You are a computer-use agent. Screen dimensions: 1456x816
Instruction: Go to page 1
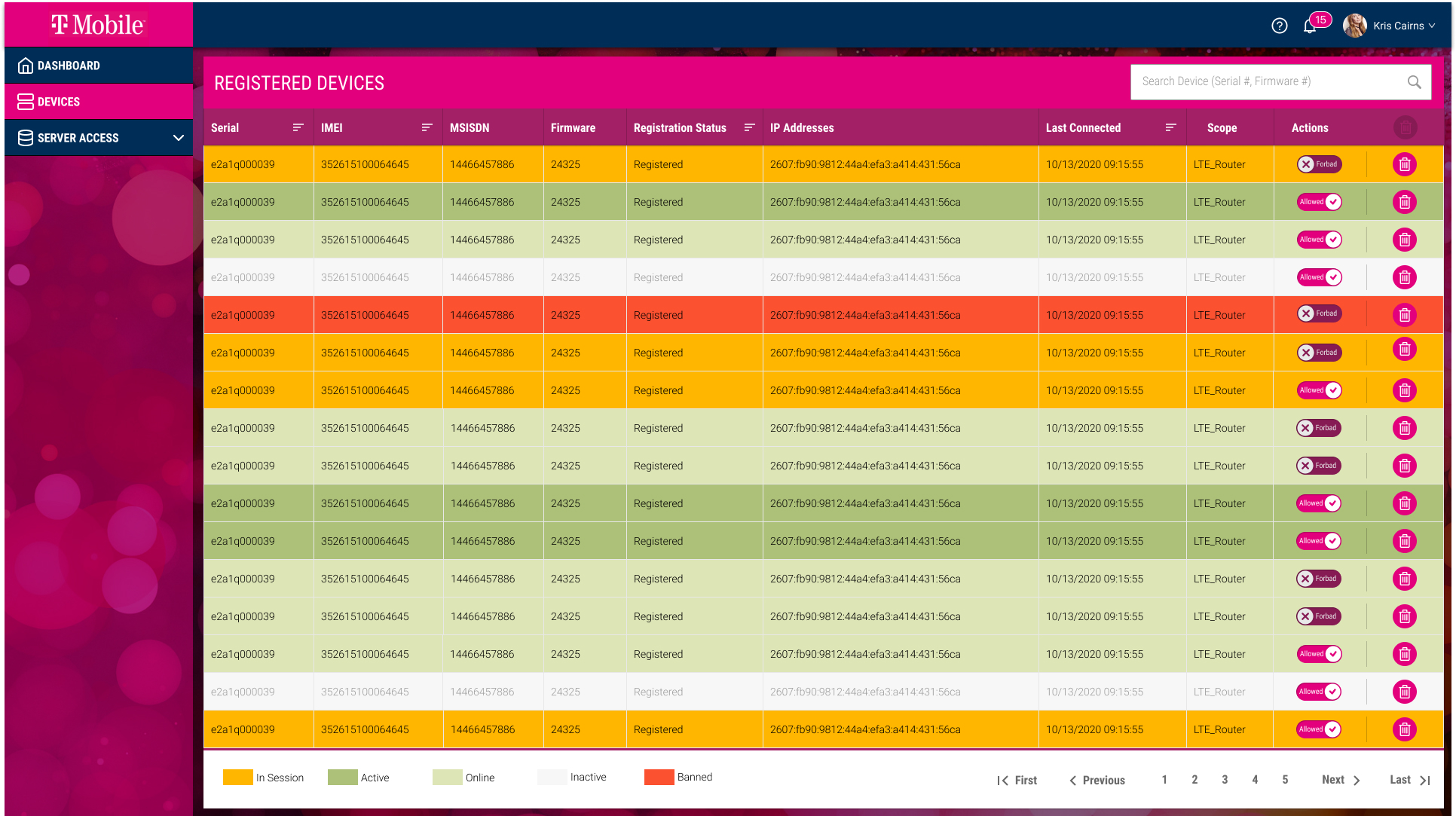1164,780
